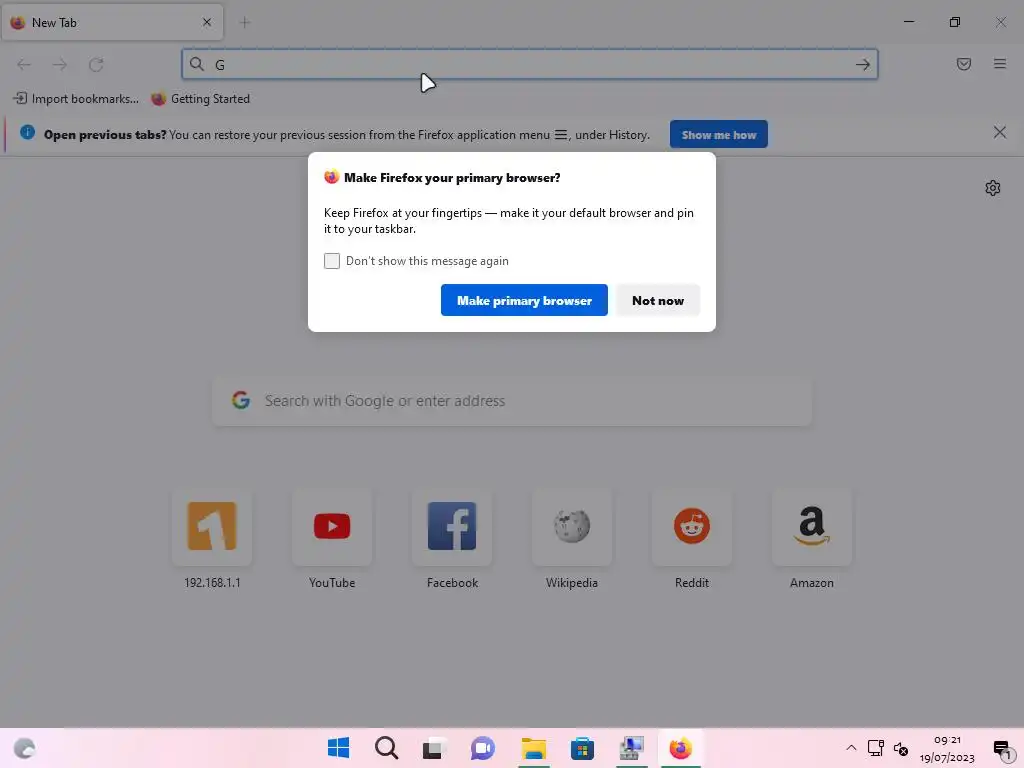The height and width of the screenshot is (768, 1024).
Task: Click the URL address bar field
Action: point(529,65)
